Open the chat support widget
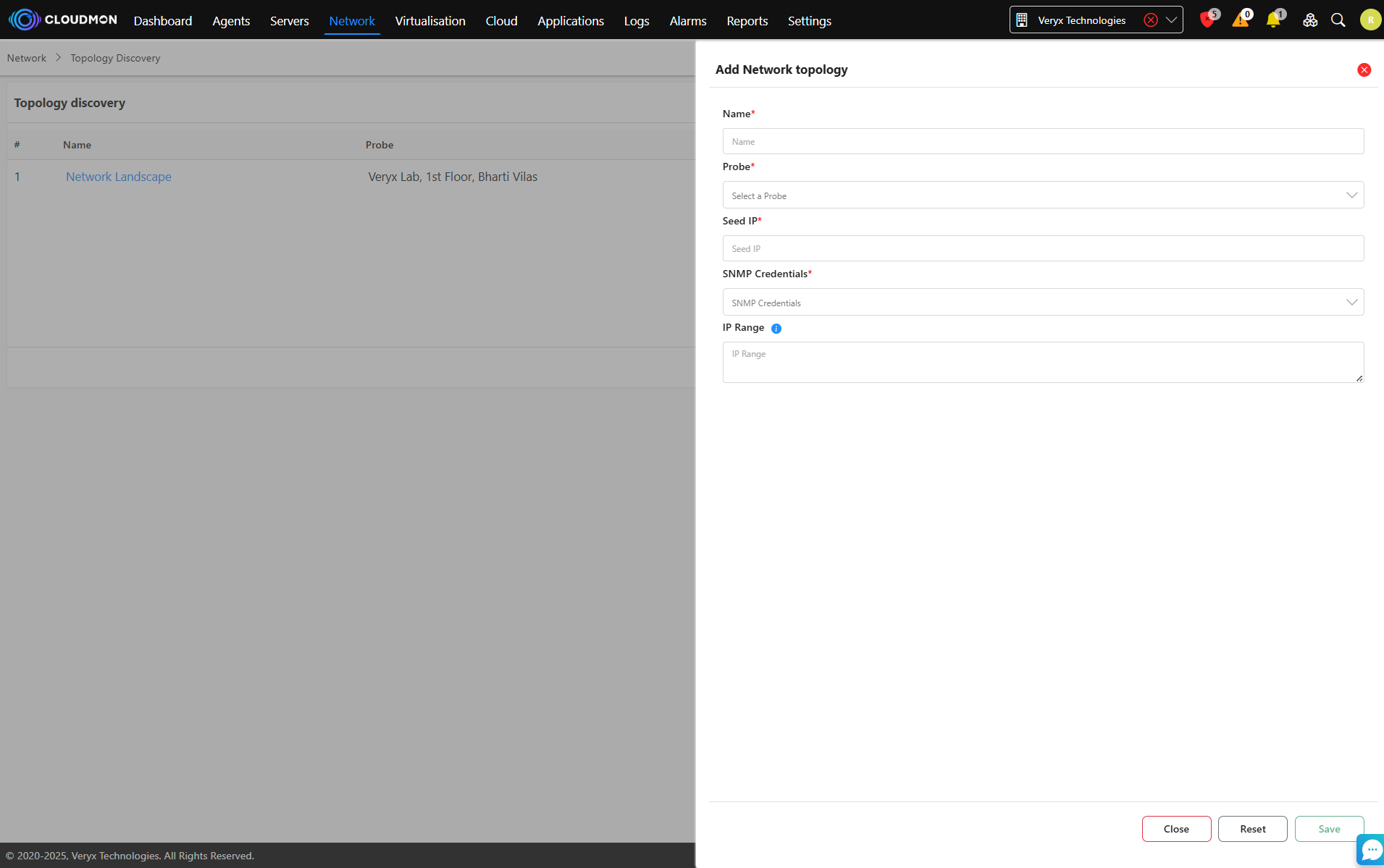The image size is (1384, 868). click(1371, 850)
